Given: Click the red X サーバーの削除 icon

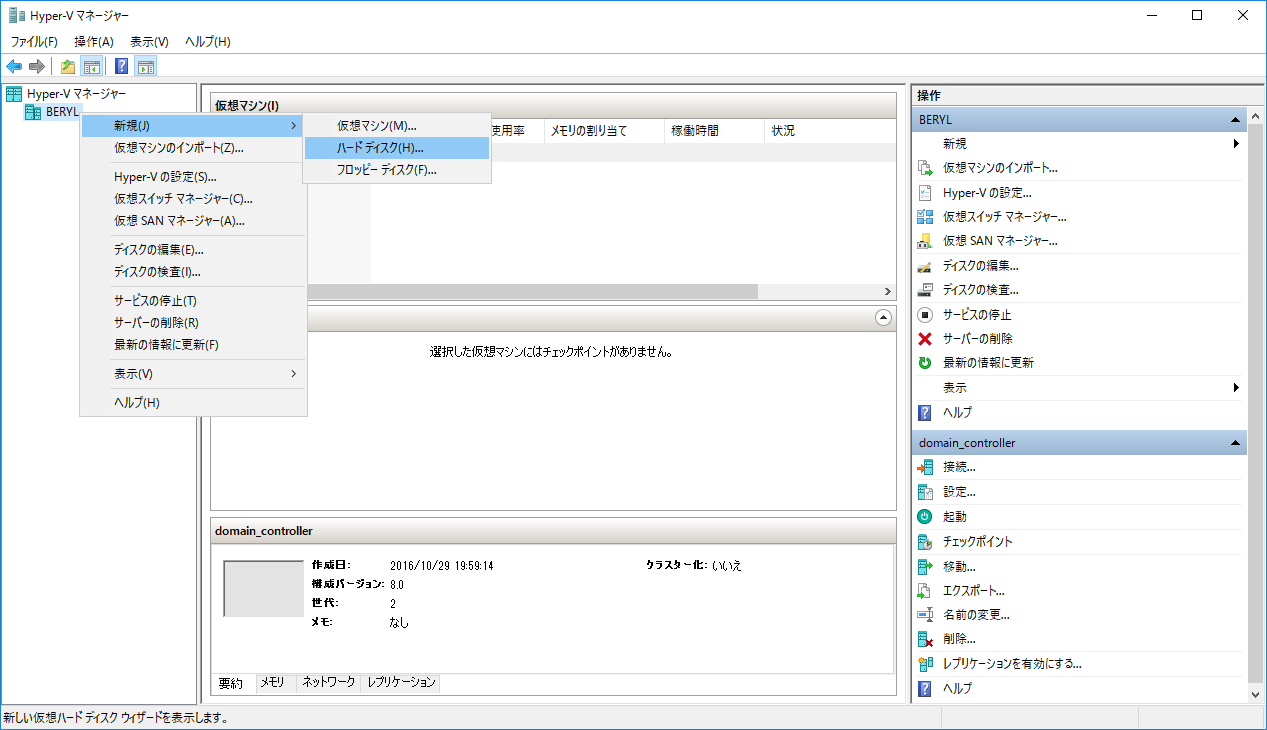Looking at the screenshot, I should [925, 339].
